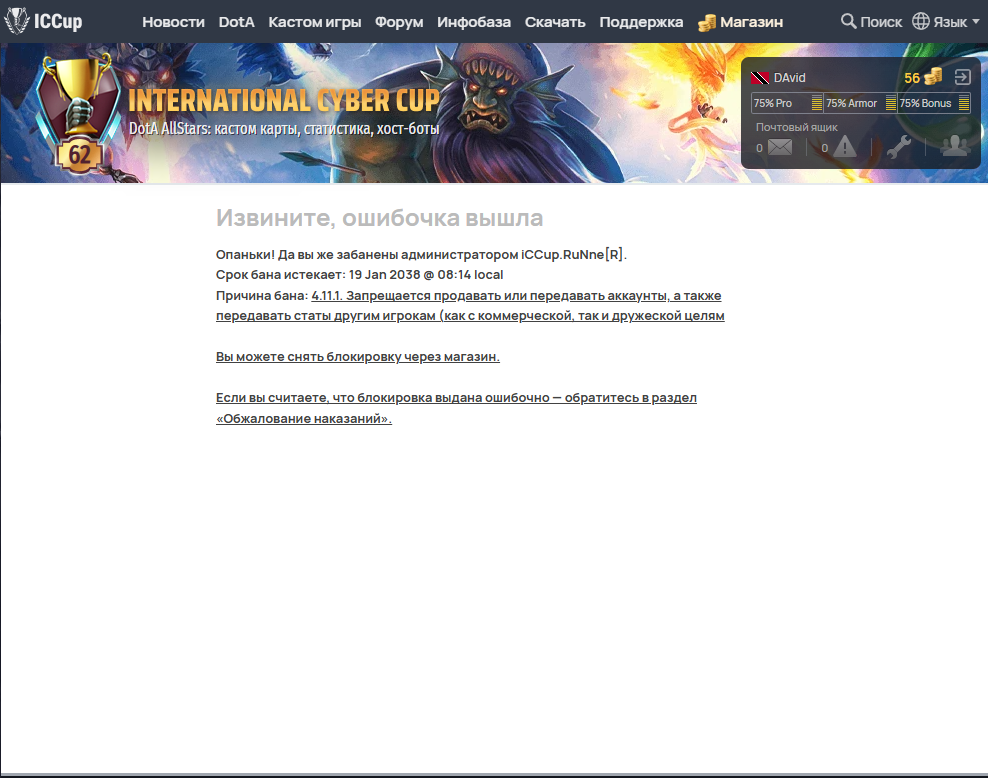Open the DAvid profile name

[790, 77]
